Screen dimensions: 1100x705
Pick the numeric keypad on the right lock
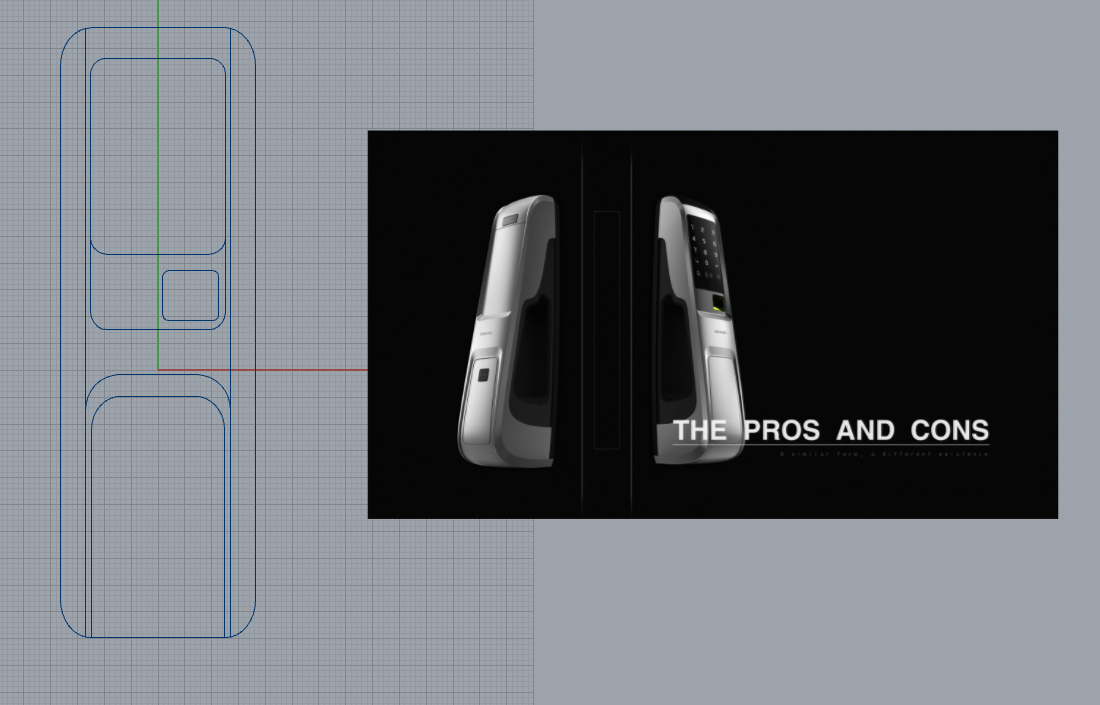coord(704,250)
